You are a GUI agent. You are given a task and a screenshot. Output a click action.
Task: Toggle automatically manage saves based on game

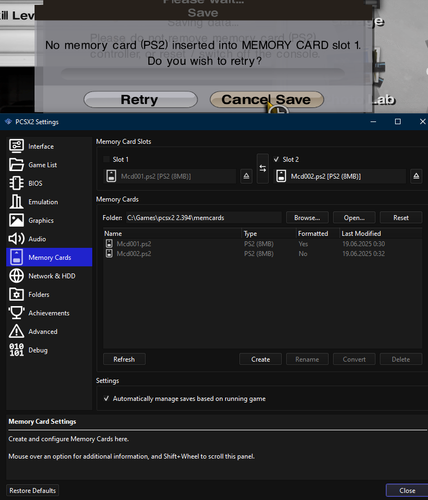point(106,399)
